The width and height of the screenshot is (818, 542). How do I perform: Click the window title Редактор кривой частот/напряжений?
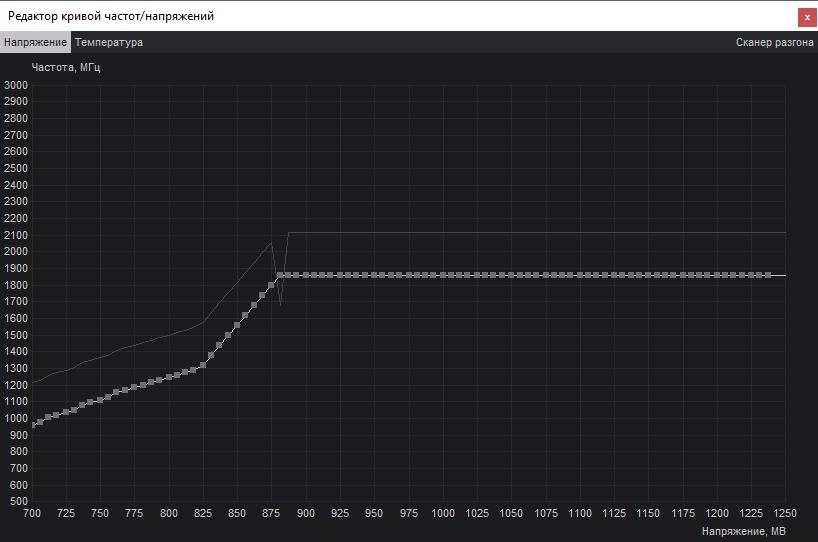(x=111, y=16)
